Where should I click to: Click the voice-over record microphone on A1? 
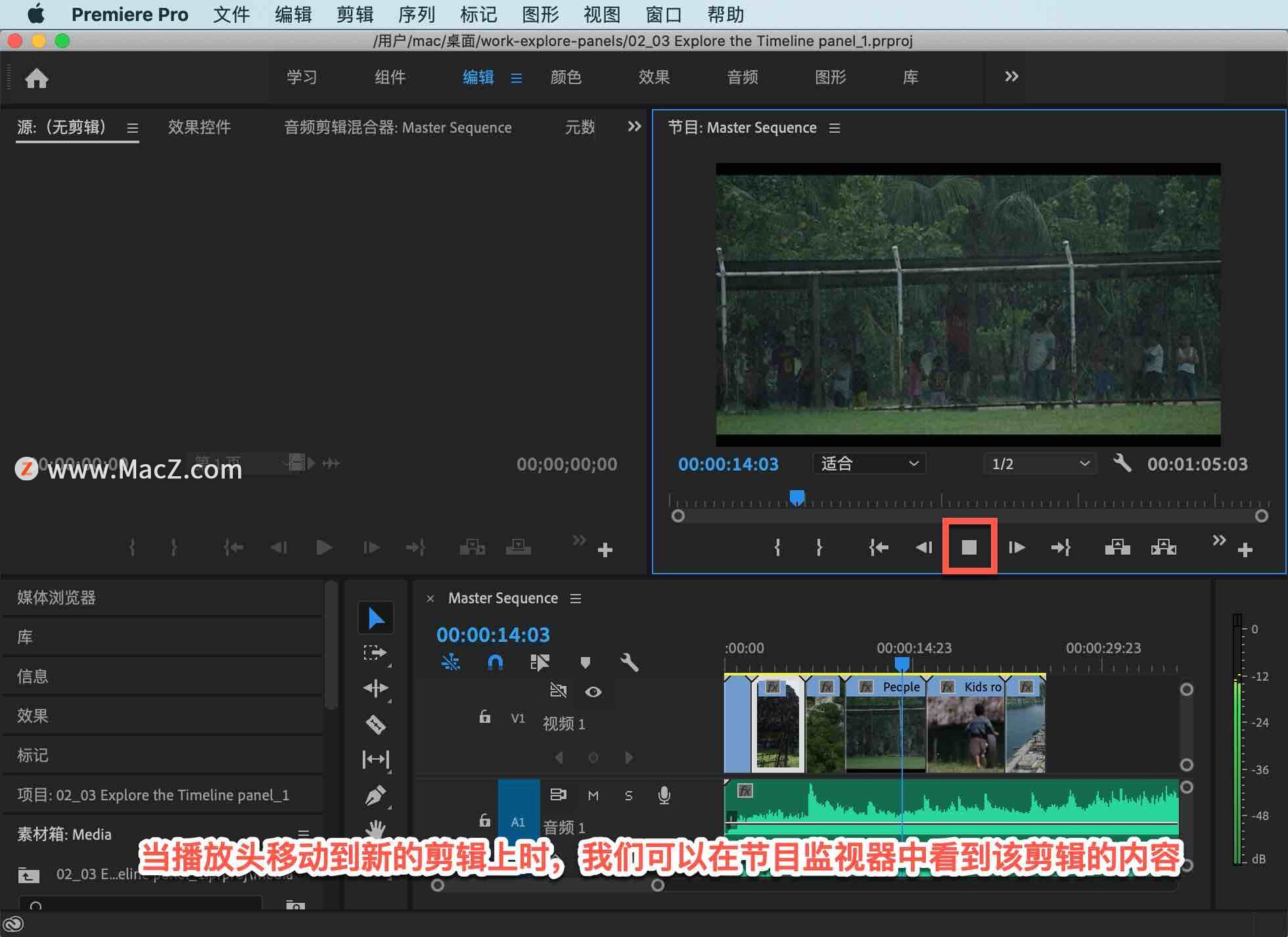pos(664,795)
